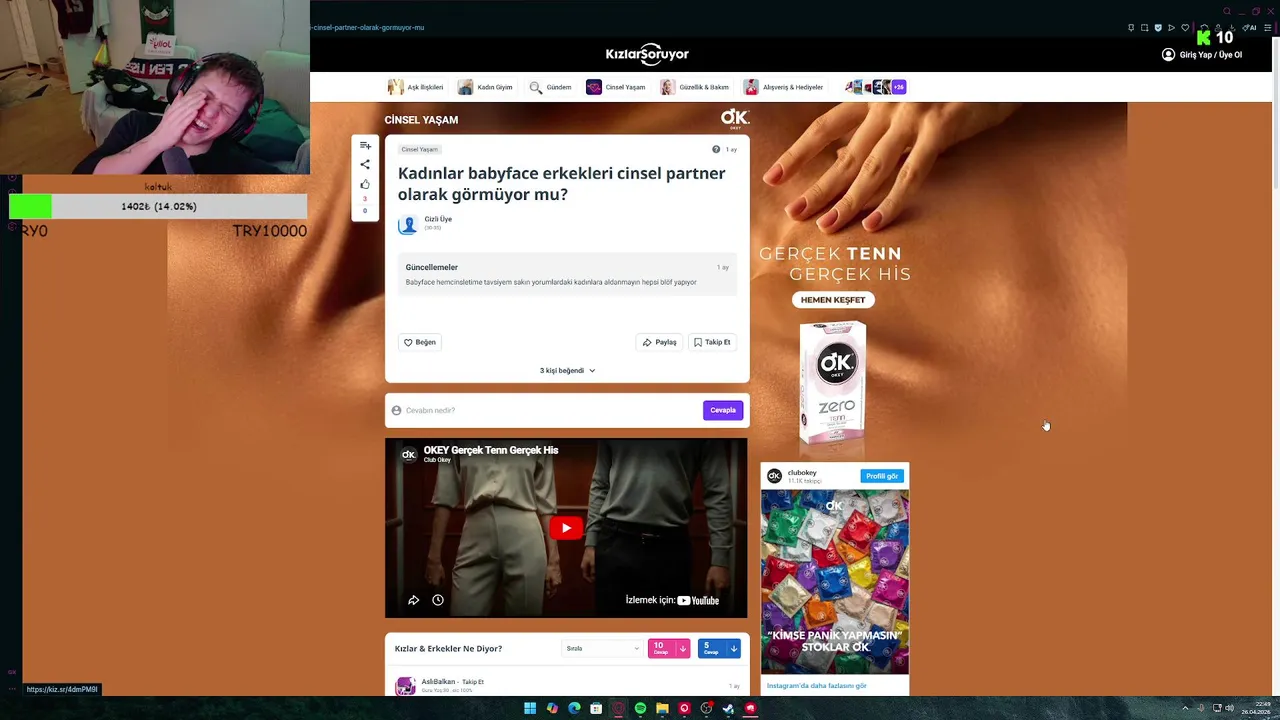
Task: Click the video share arrow icon
Action: tap(413, 600)
